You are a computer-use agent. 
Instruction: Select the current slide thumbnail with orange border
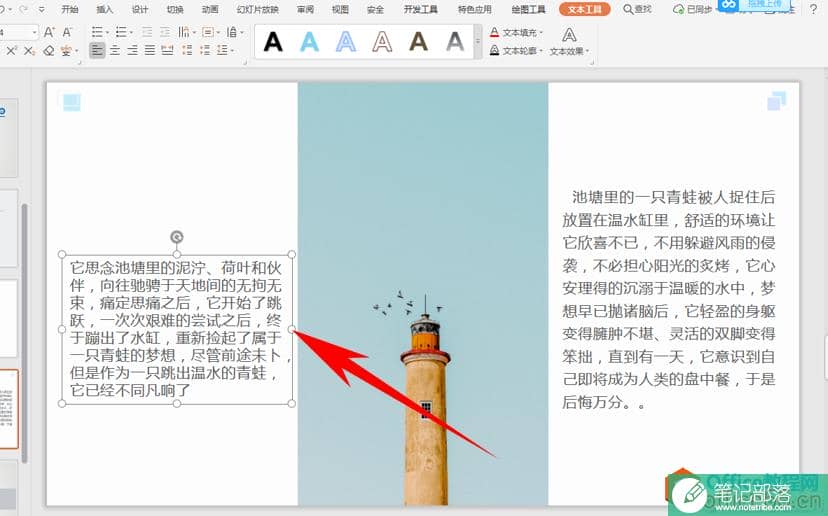point(8,409)
